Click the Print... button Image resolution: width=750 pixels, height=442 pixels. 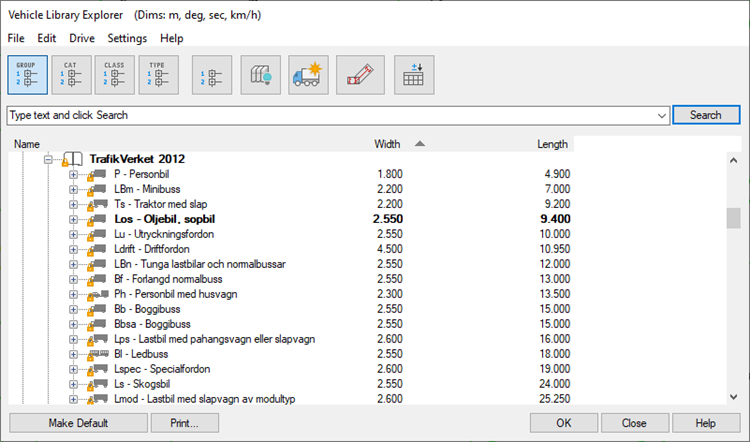coord(185,423)
